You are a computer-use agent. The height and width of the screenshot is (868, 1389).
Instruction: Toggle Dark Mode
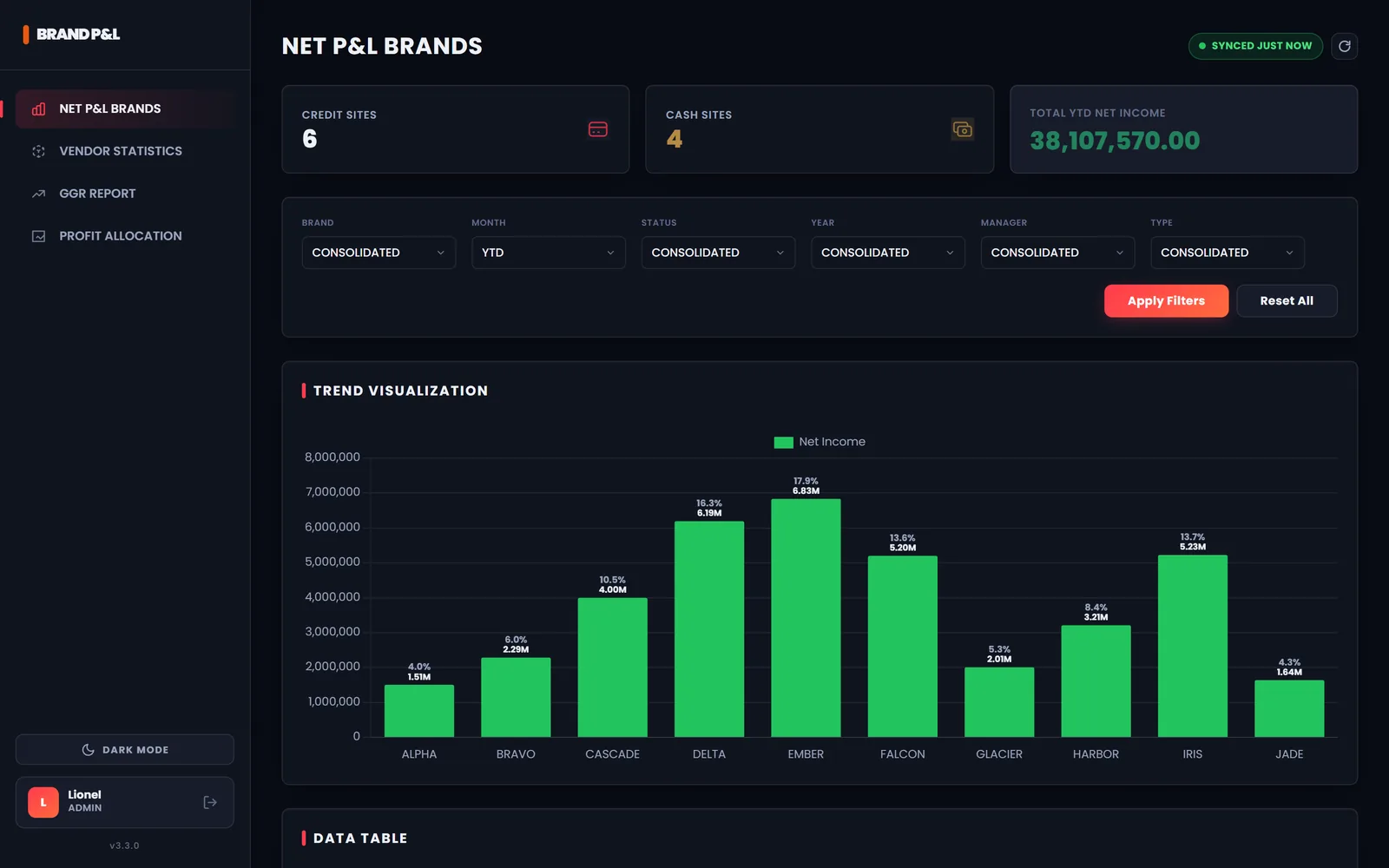[x=124, y=750]
